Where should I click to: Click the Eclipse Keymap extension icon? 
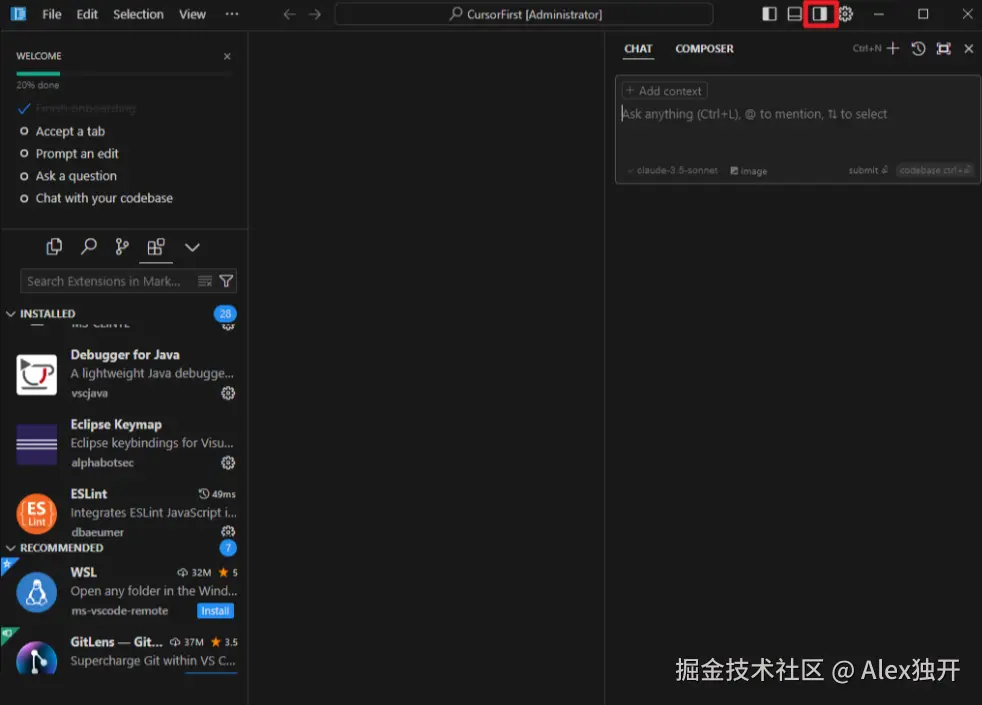[36, 444]
